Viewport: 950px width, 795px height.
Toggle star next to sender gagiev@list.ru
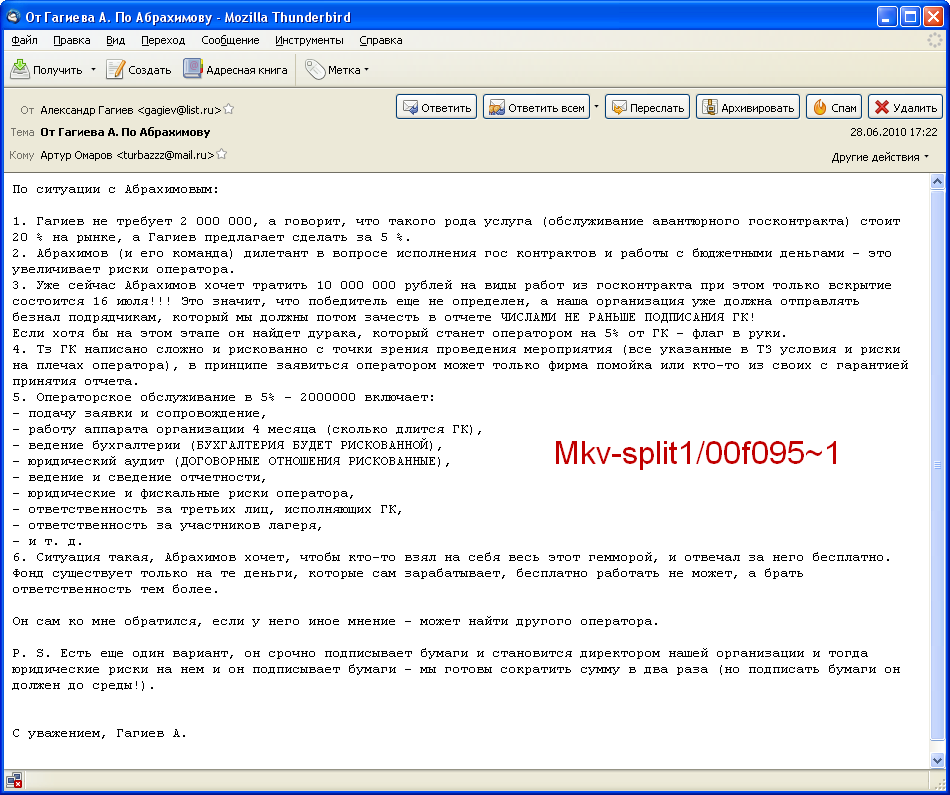click(x=229, y=109)
